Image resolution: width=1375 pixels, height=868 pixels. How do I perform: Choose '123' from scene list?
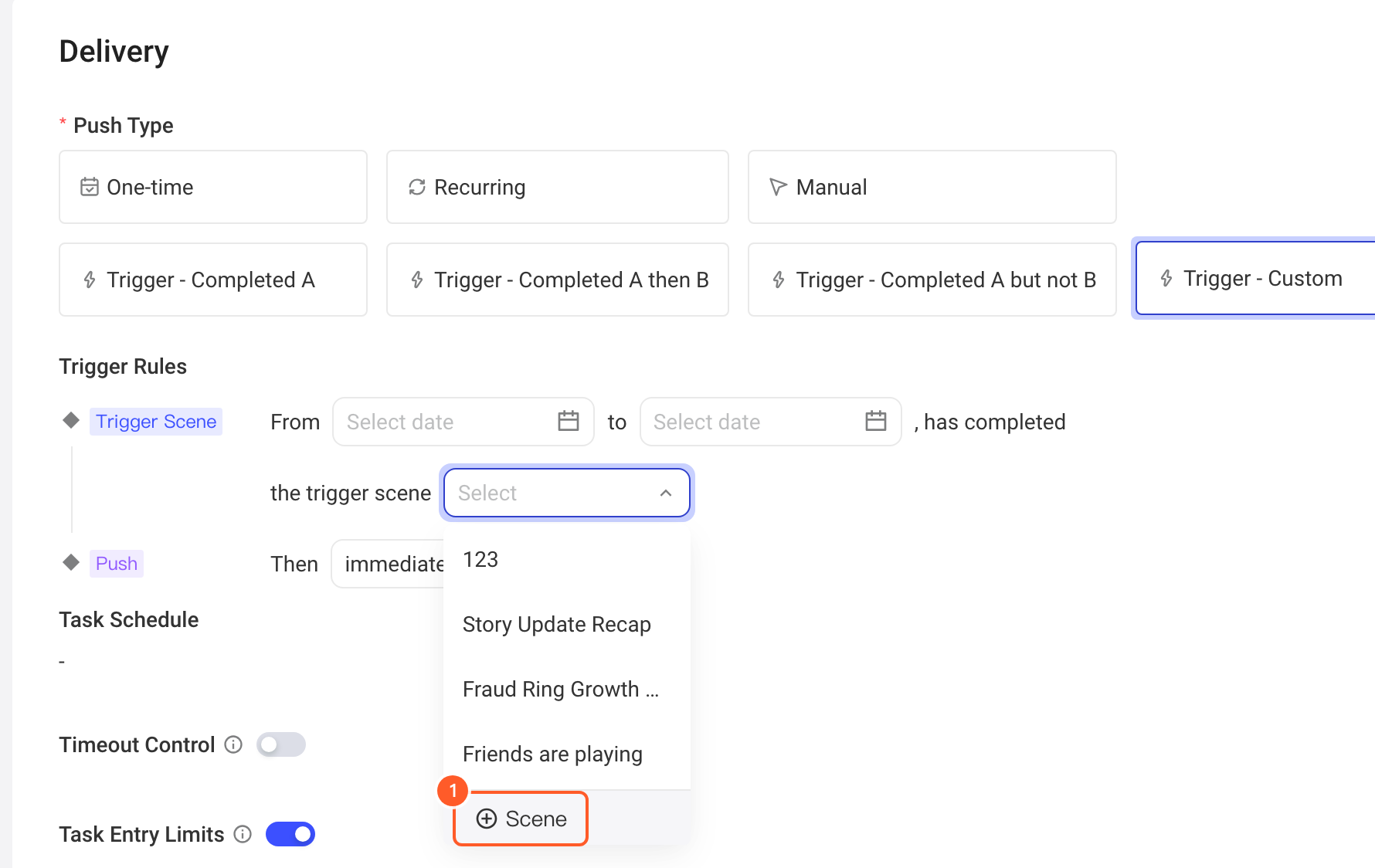tap(567, 559)
